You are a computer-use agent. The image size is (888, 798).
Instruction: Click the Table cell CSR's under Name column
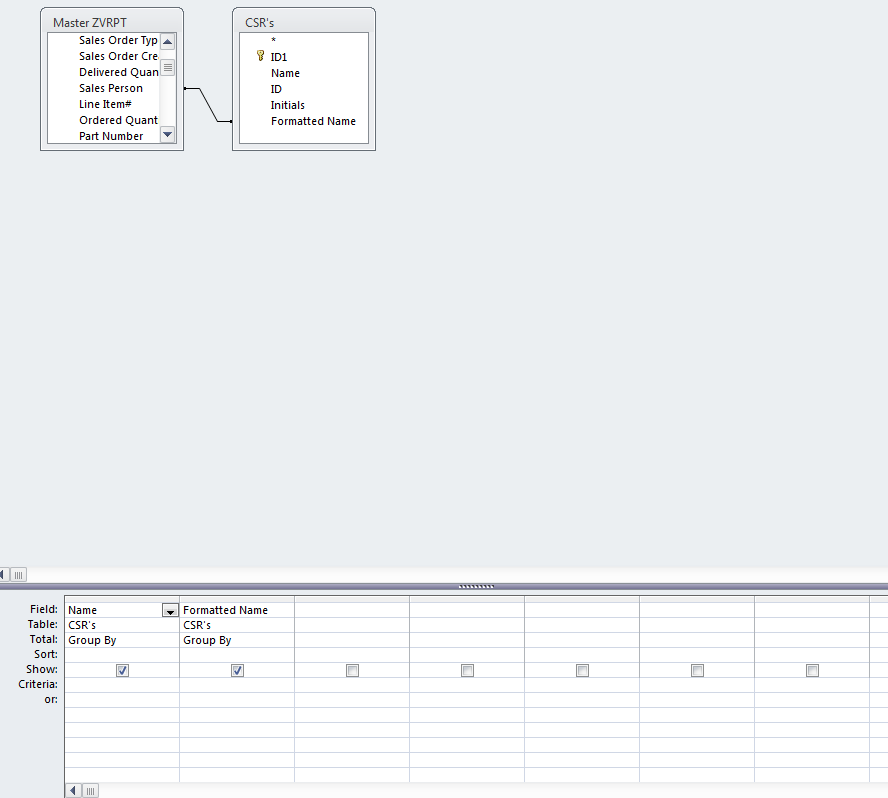coord(122,625)
